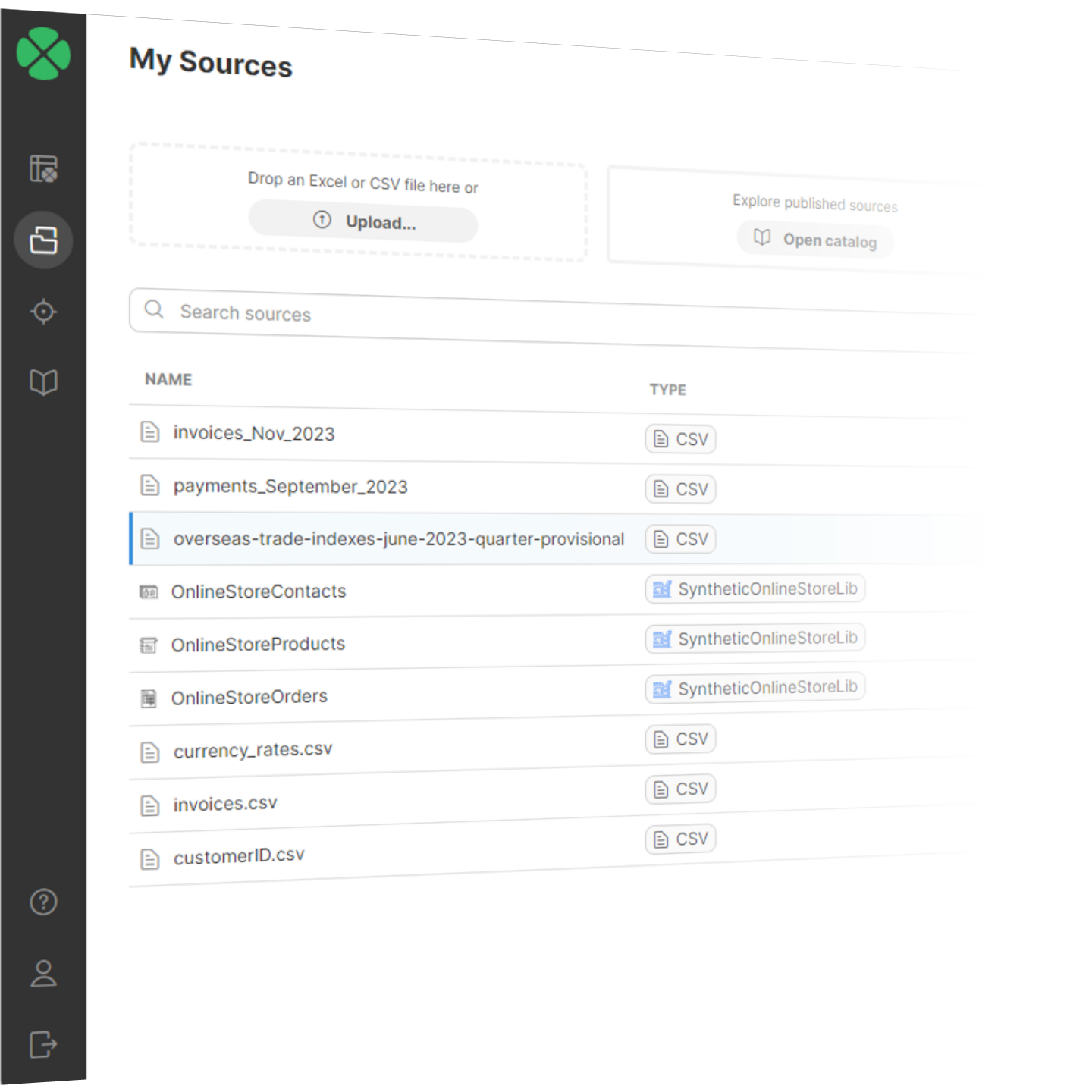The height and width of the screenshot is (1092, 1092).
Task: Select the Sources folder sidebar icon
Action: [x=43, y=240]
